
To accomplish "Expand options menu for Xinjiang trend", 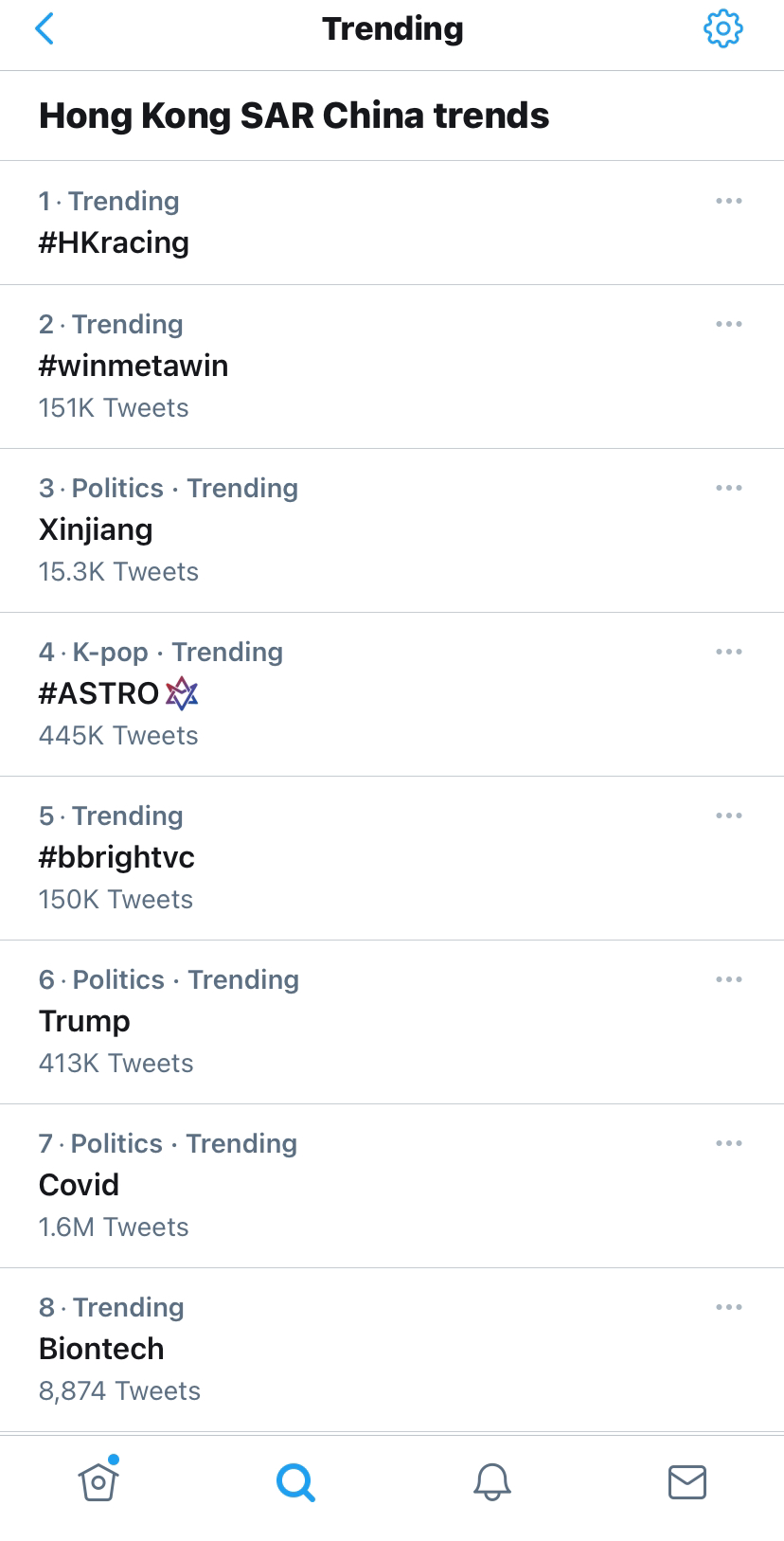I will (x=729, y=488).
